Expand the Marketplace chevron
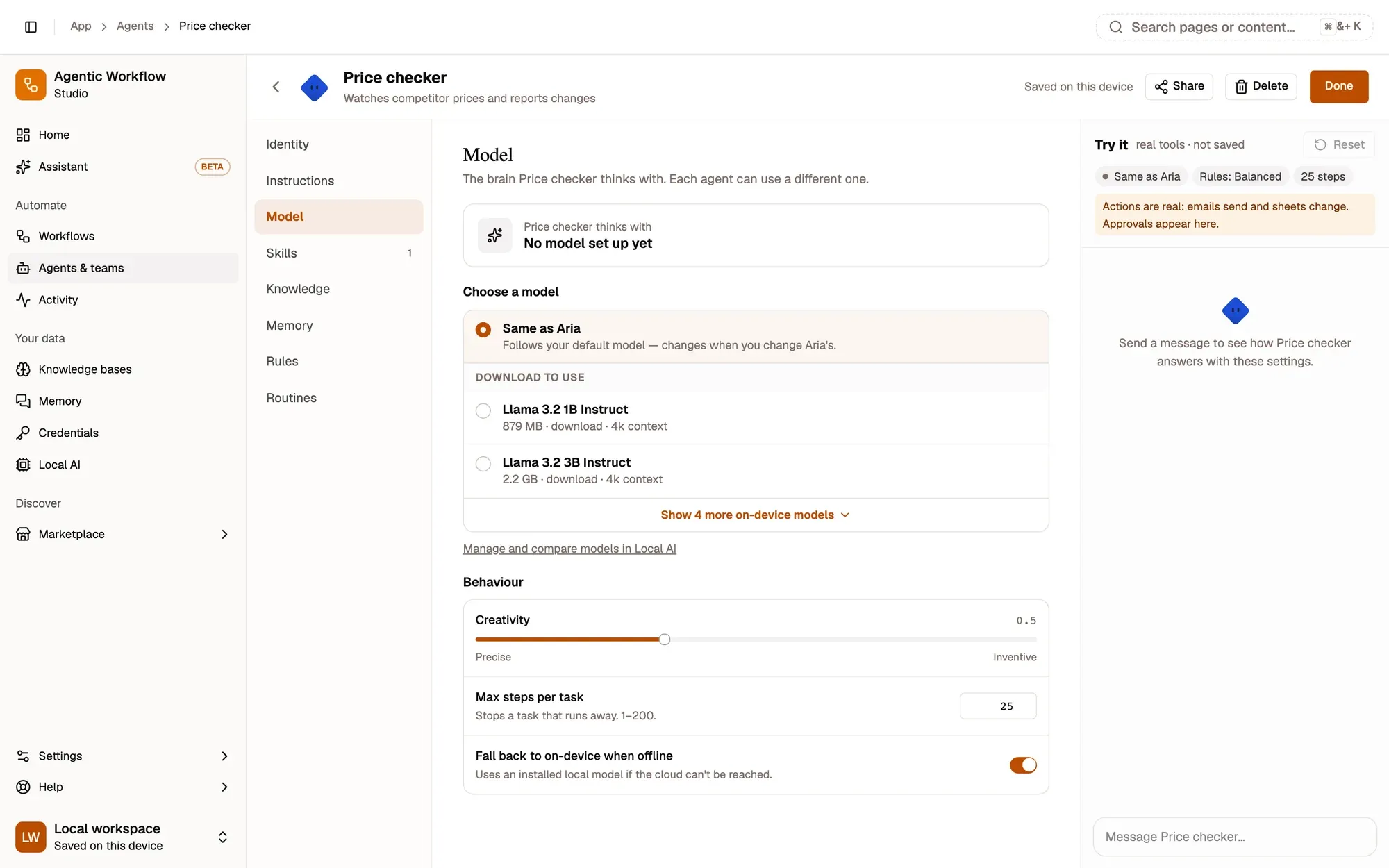 [x=224, y=534]
